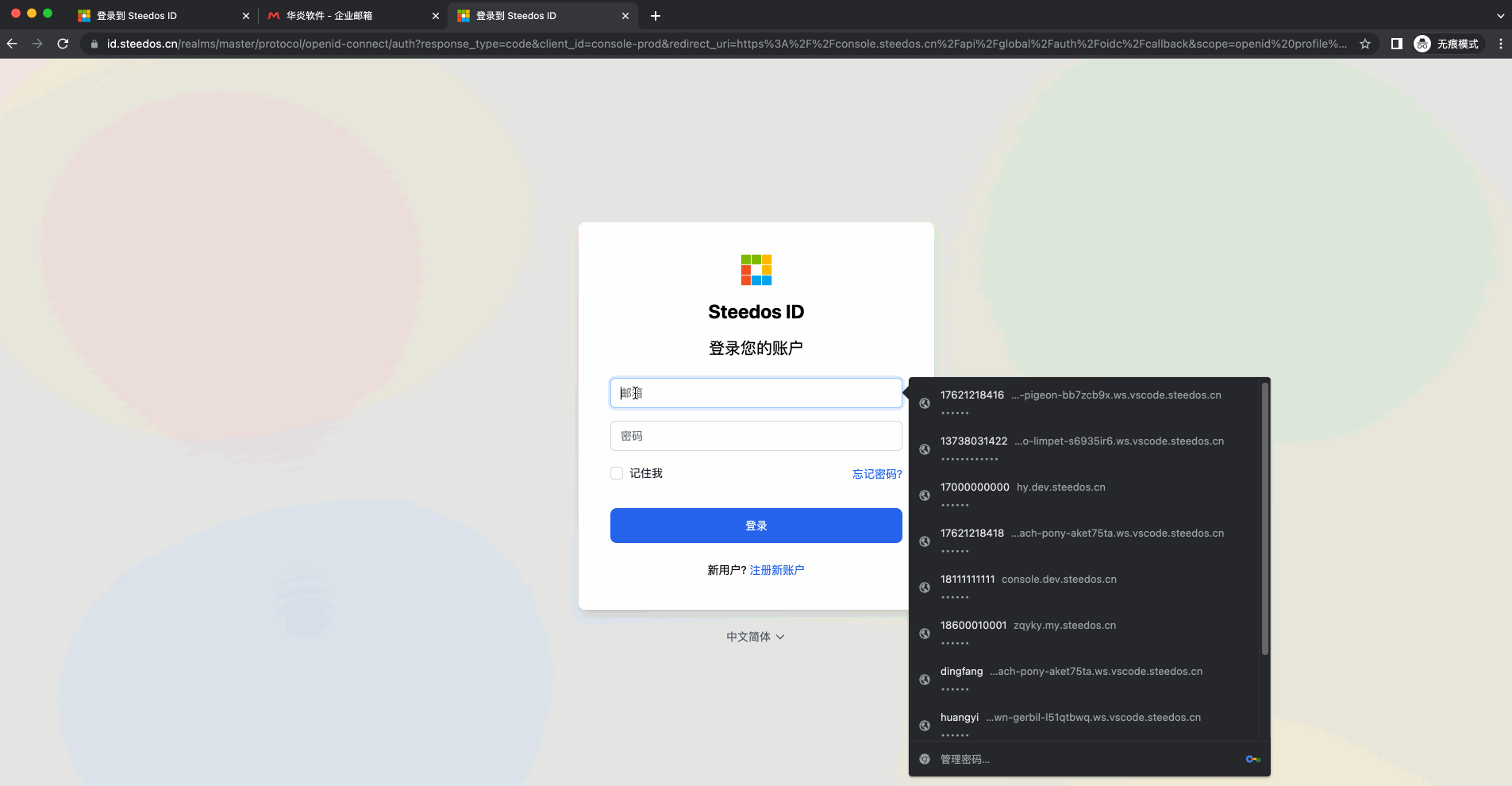Select saved login 17621218416 pigeon-bb7zcb9x
1512x786 pixels.
[1084, 403]
